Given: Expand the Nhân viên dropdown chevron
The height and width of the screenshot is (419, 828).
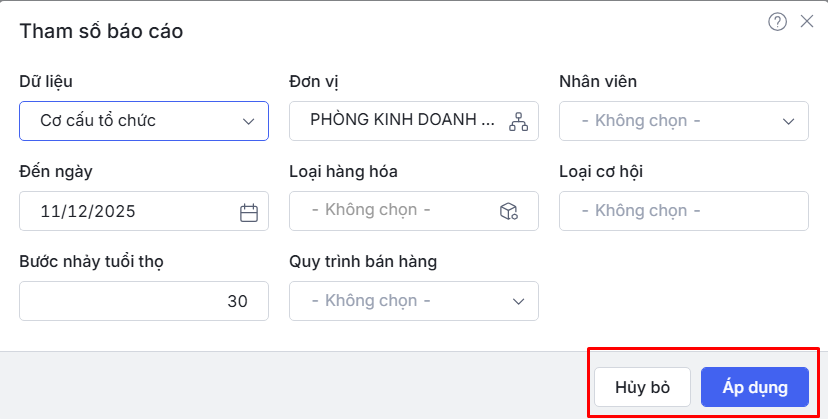Looking at the screenshot, I should (788, 121).
